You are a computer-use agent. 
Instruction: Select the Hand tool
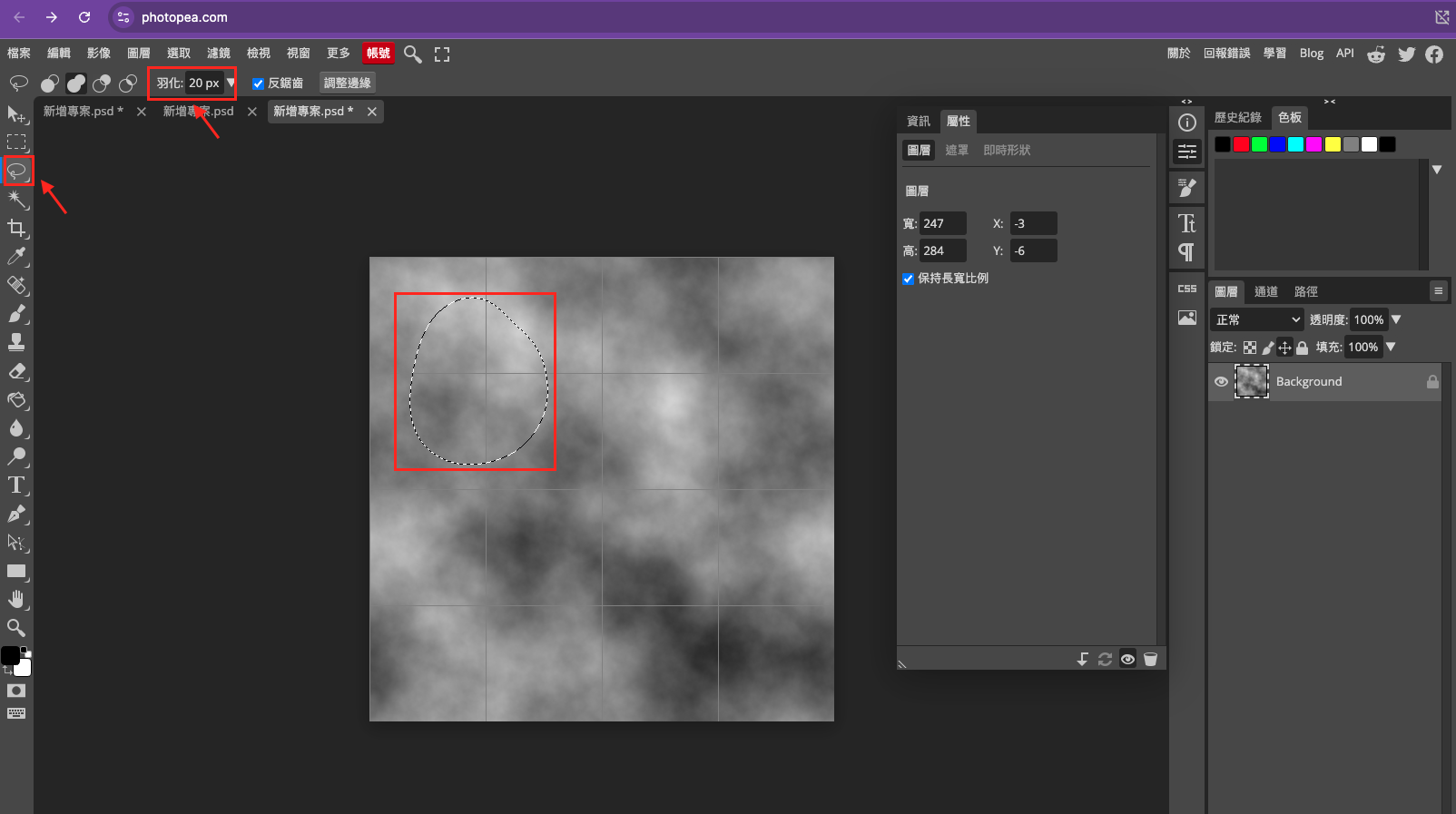(16, 599)
